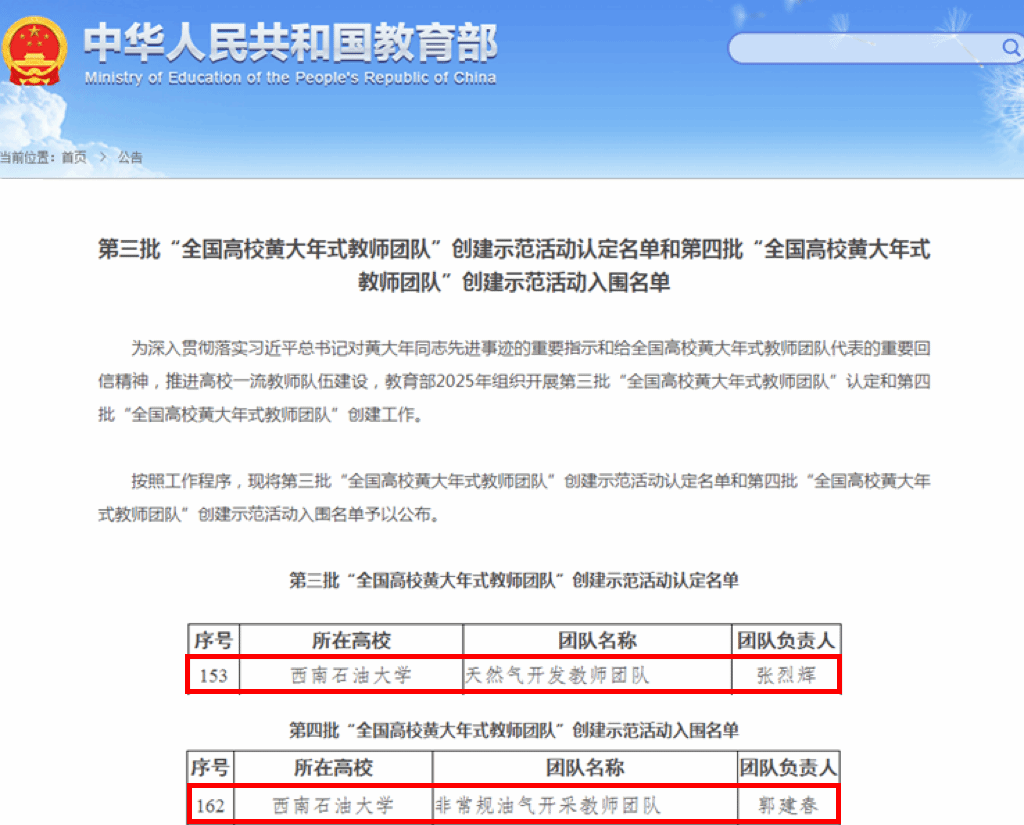The image size is (1024, 825).
Task: Click the 张烈辉 team leader cell
Action: pos(786,675)
